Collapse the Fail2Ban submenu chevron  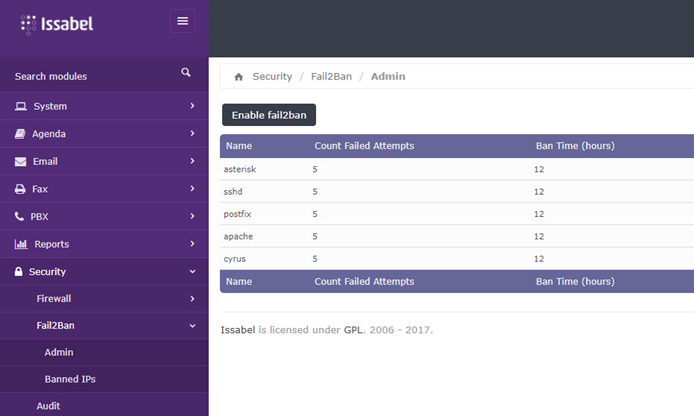pos(192,326)
